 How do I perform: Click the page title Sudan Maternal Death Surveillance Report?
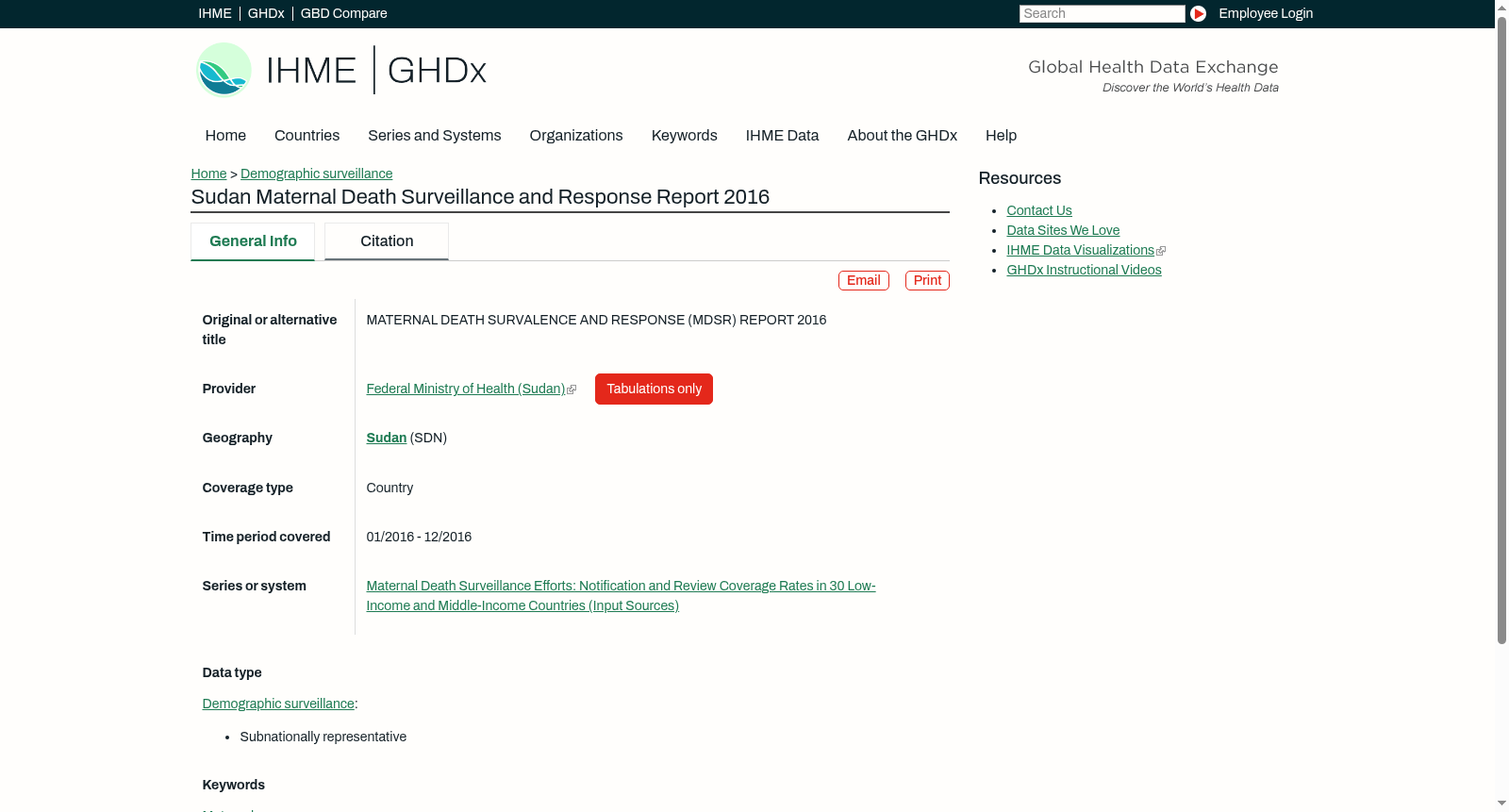[x=480, y=197]
